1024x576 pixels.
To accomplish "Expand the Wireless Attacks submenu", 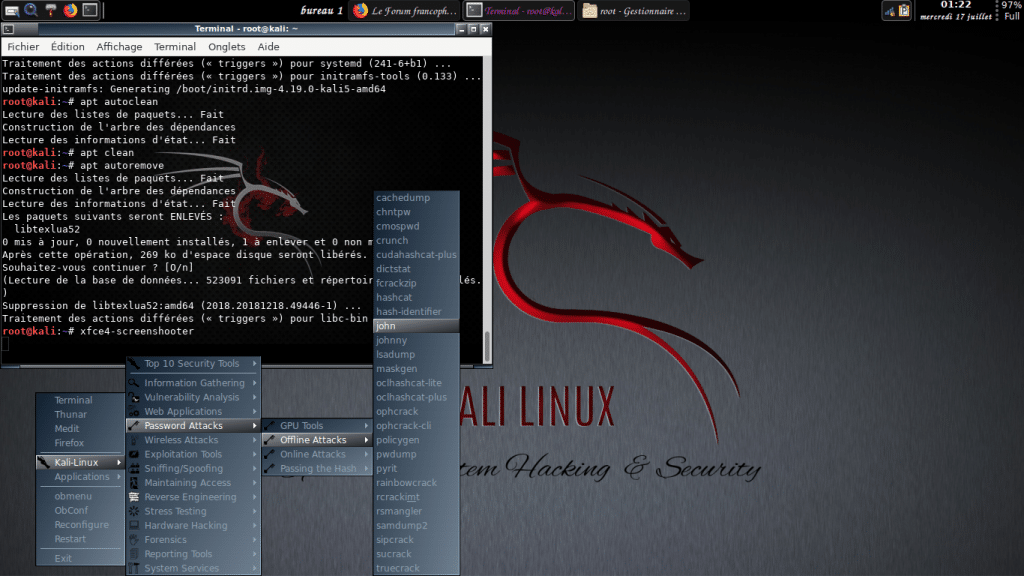I will [193, 440].
